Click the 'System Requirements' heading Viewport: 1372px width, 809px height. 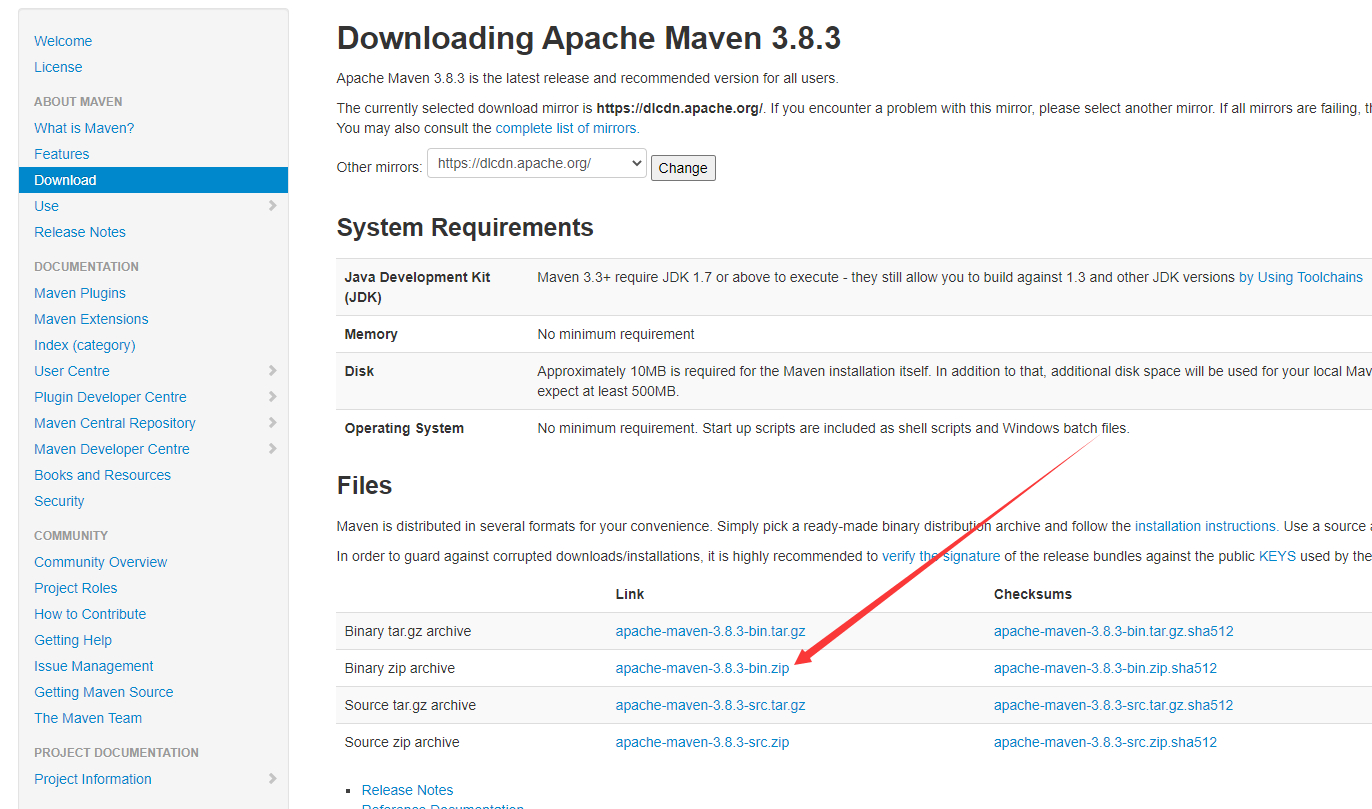point(465,227)
